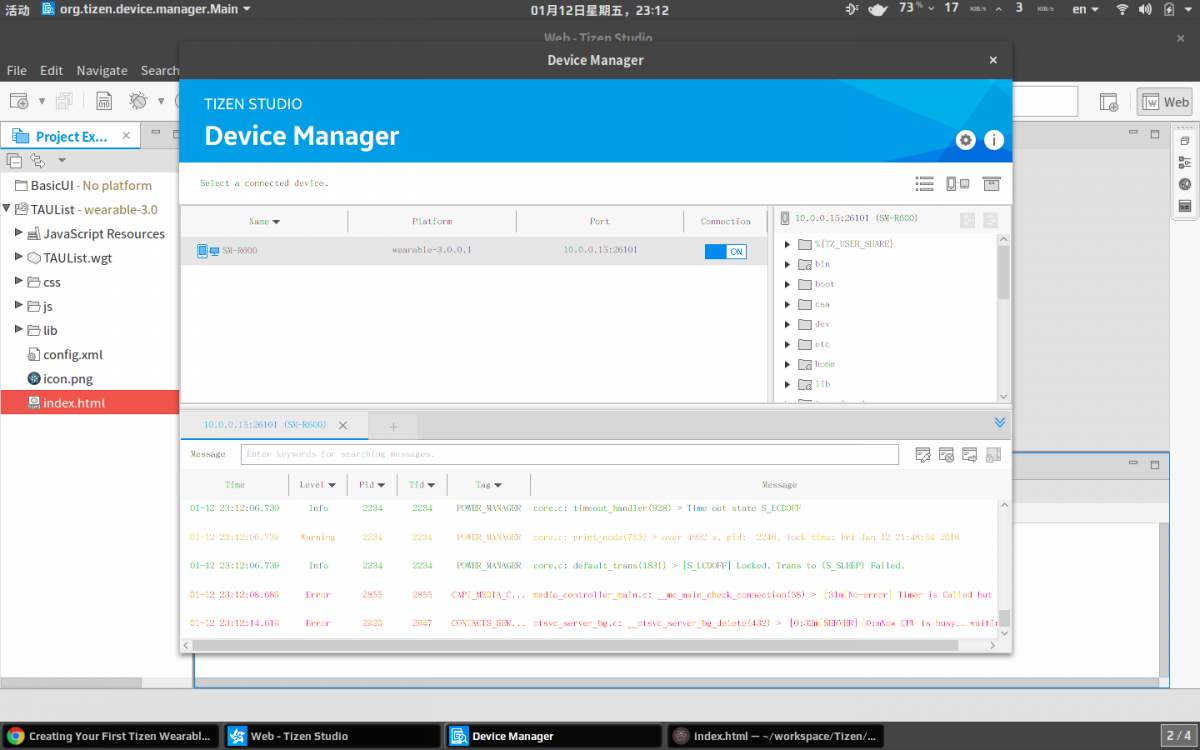The image size is (1200, 750).
Task: Select the 10.0.0.15:26101 (SM-R600) log tab
Action: pyautogui.click(x=264, y=425)
